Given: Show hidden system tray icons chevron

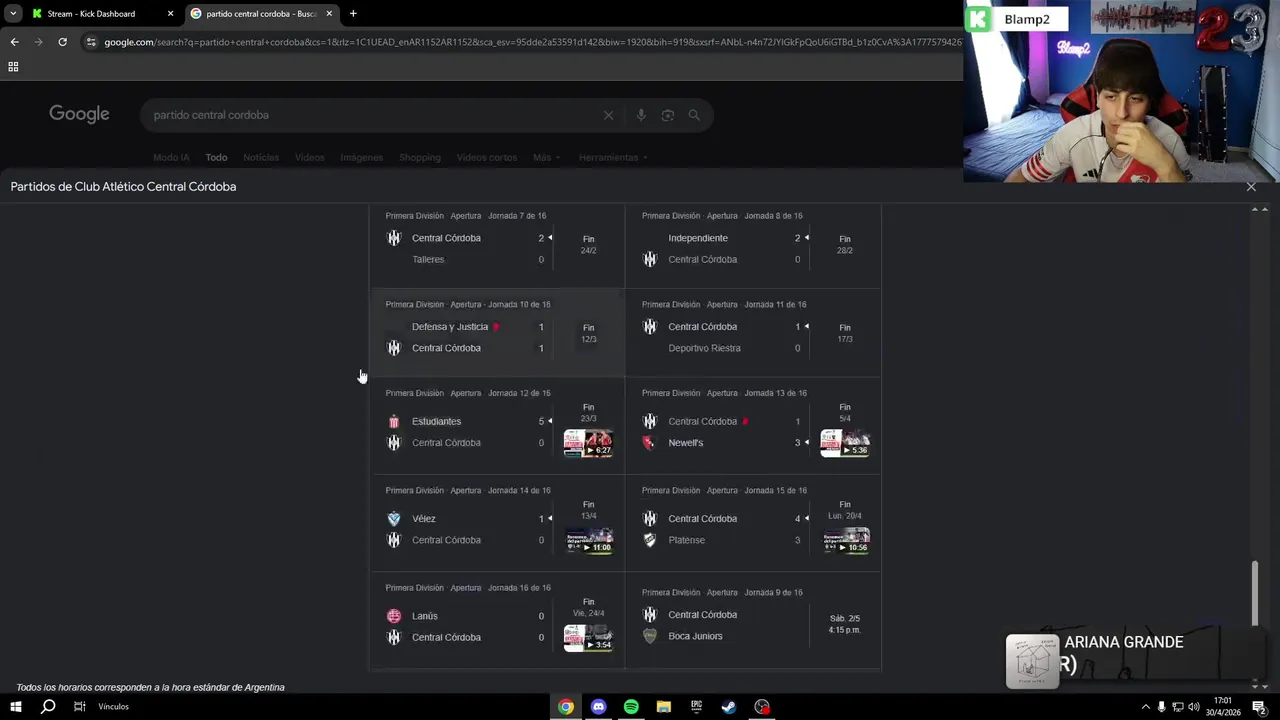Looking at the screenshot, I should [x=1145, y=707].
